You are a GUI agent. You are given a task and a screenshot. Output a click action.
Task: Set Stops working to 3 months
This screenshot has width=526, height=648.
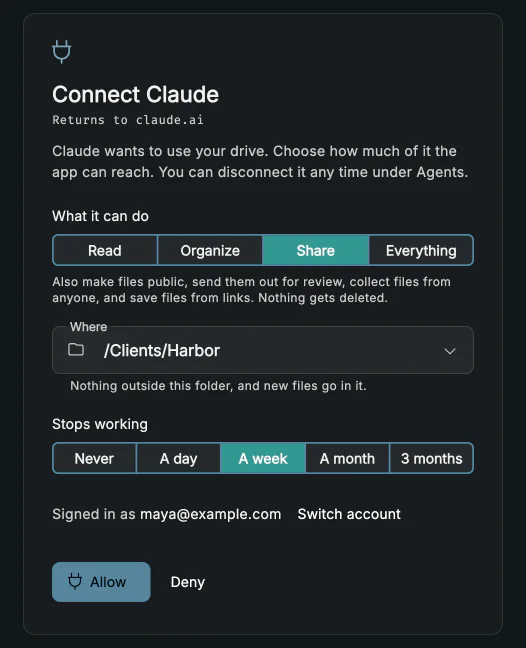click(x=432, y=458)
